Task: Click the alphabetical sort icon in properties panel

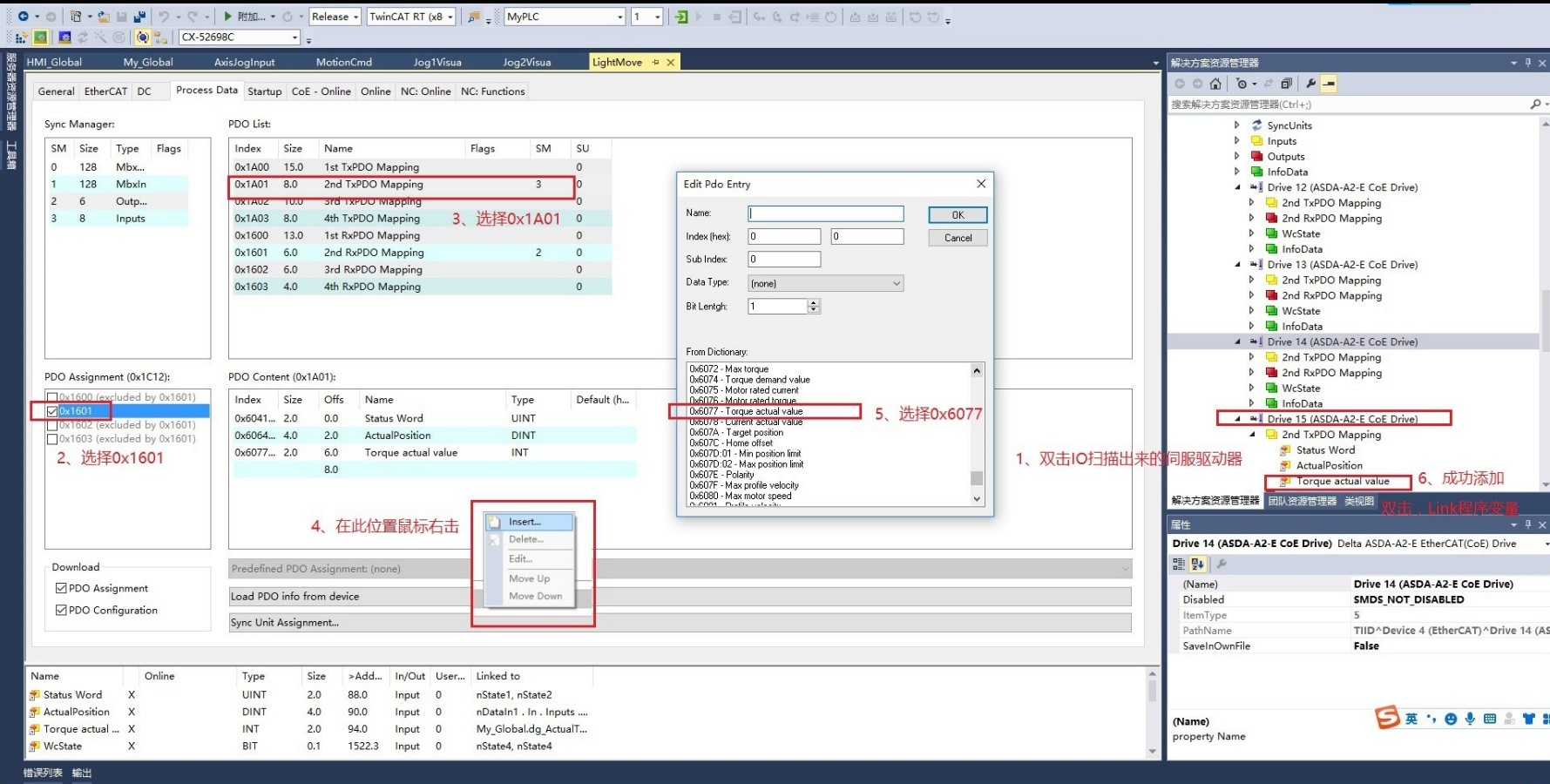Action: click(x=1198, y=564)
